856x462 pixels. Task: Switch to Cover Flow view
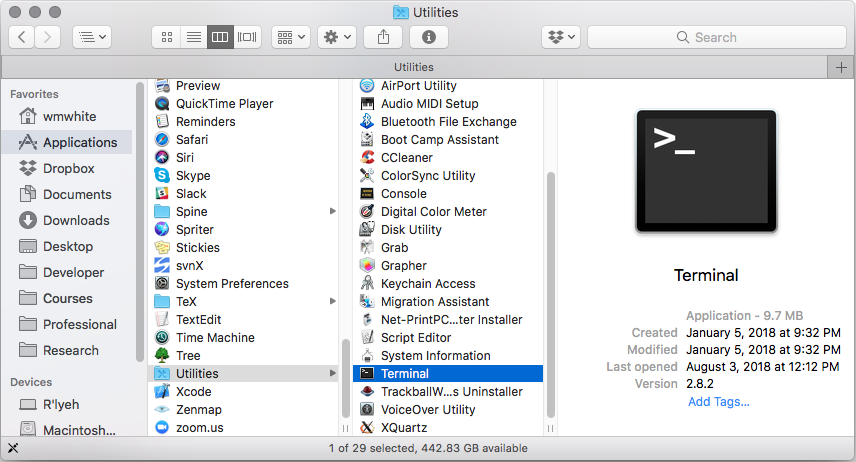247,37
